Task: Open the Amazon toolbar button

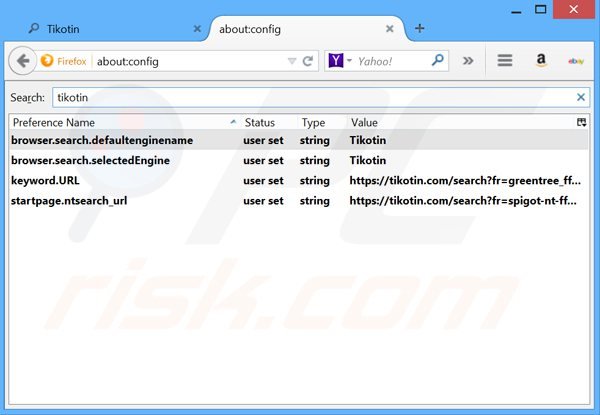Action: tap(541, 60)
